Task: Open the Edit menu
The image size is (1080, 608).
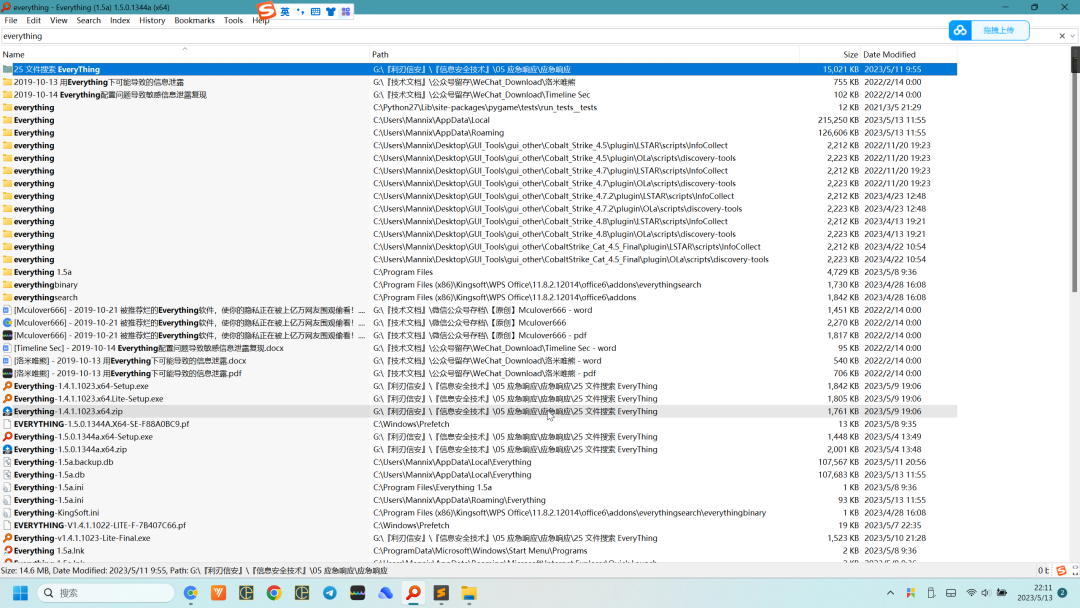Action: [33, 20]
